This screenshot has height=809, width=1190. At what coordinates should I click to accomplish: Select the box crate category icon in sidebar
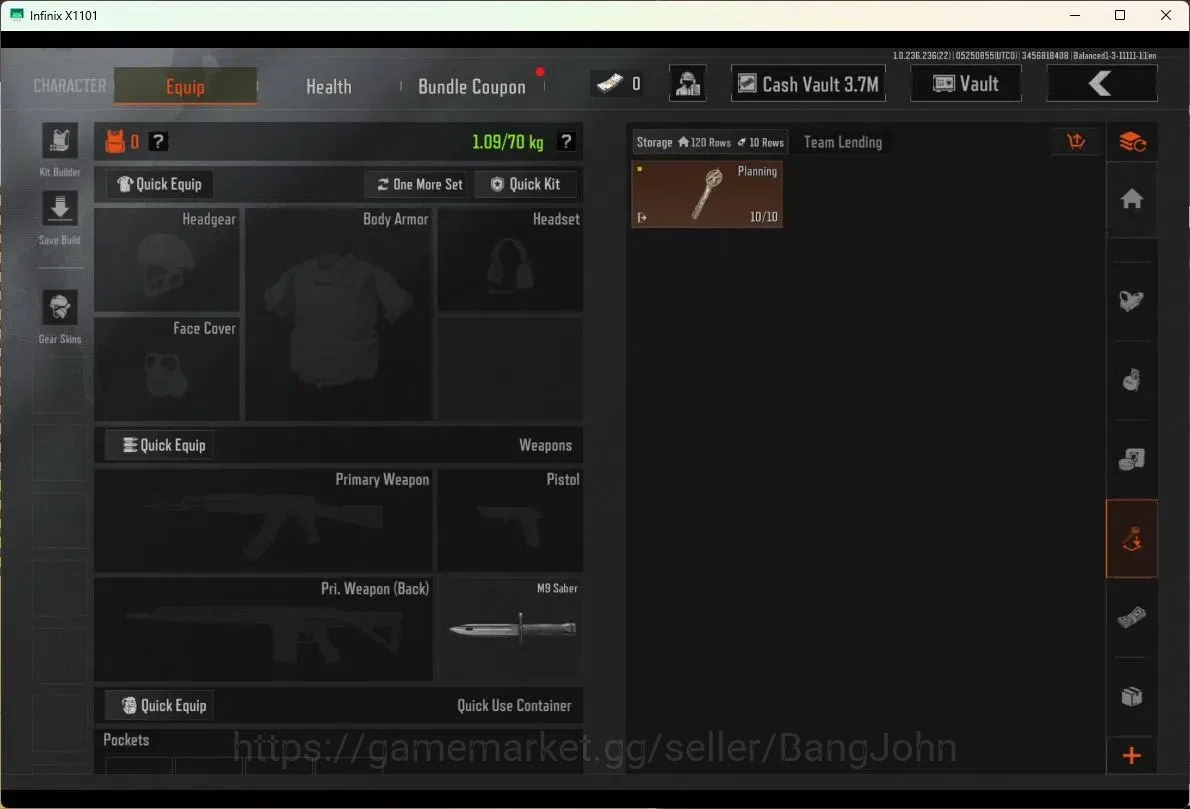coord(1132,696)
